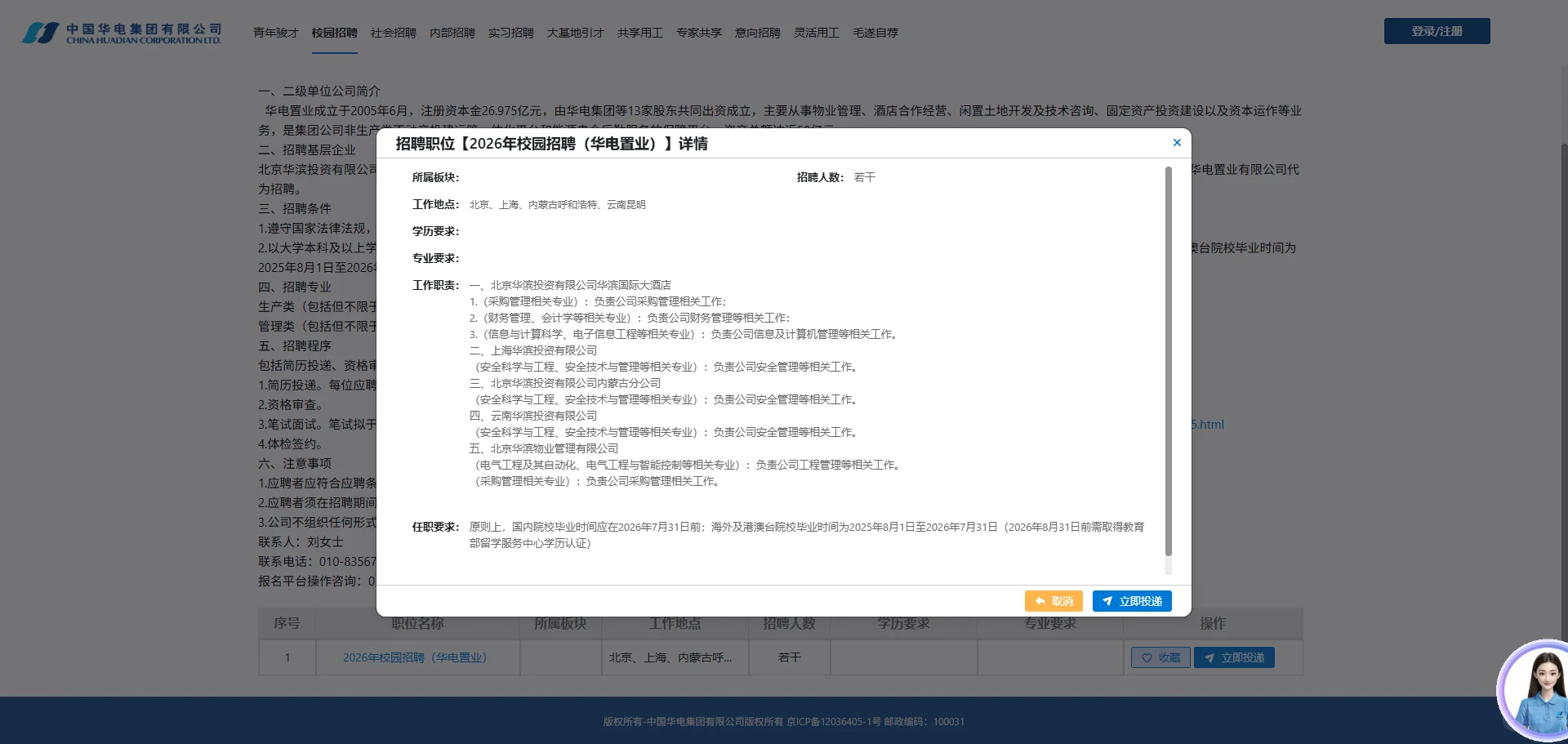
Task: Click the 登录/注册 button
Action: coord(1437,31)
